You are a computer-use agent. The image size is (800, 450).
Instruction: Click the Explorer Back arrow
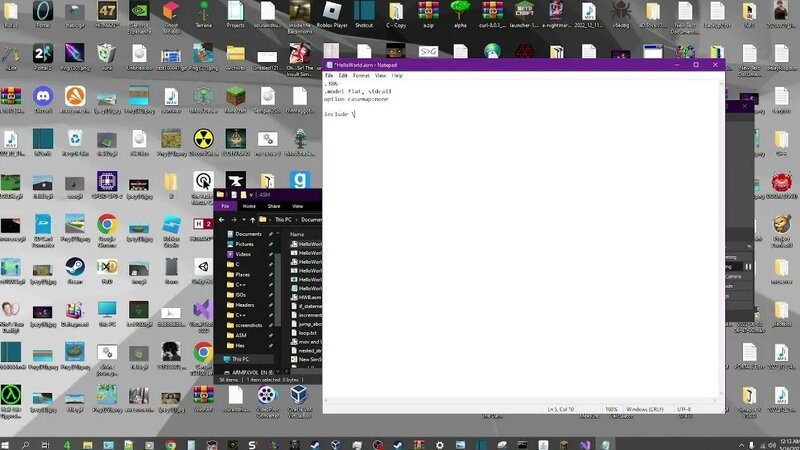[x=221, y=220]
